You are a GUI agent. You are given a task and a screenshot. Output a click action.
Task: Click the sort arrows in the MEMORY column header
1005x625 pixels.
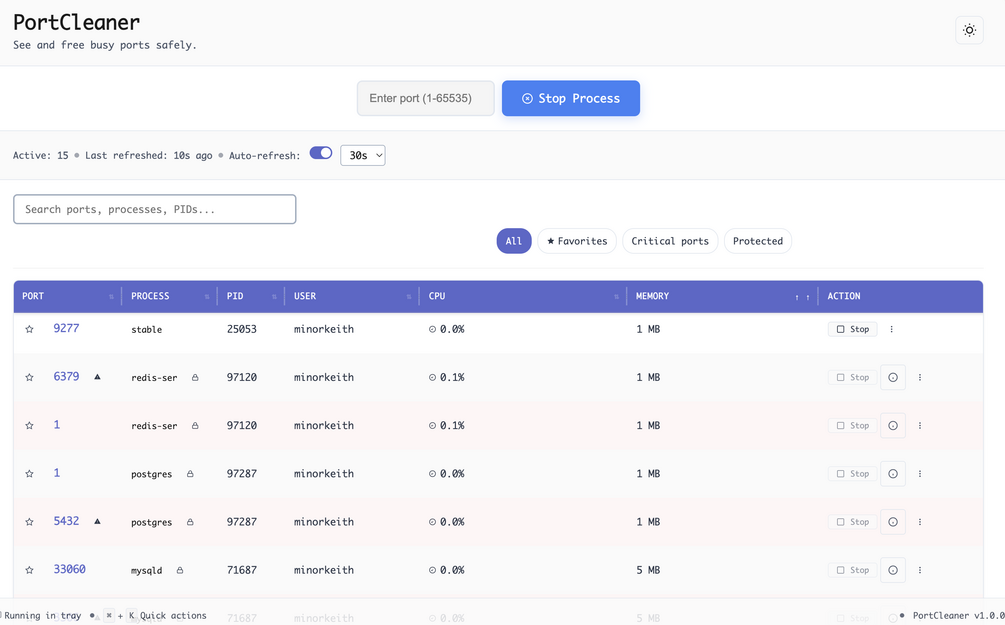[802, 297]
